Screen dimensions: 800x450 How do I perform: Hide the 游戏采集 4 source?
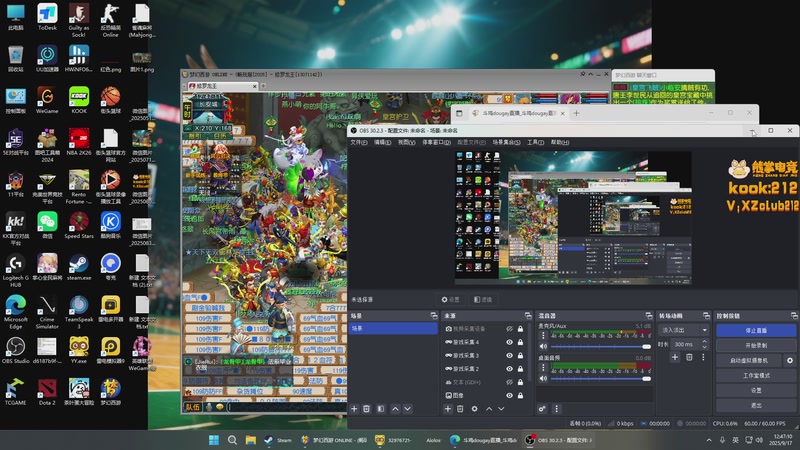point(509,342)
